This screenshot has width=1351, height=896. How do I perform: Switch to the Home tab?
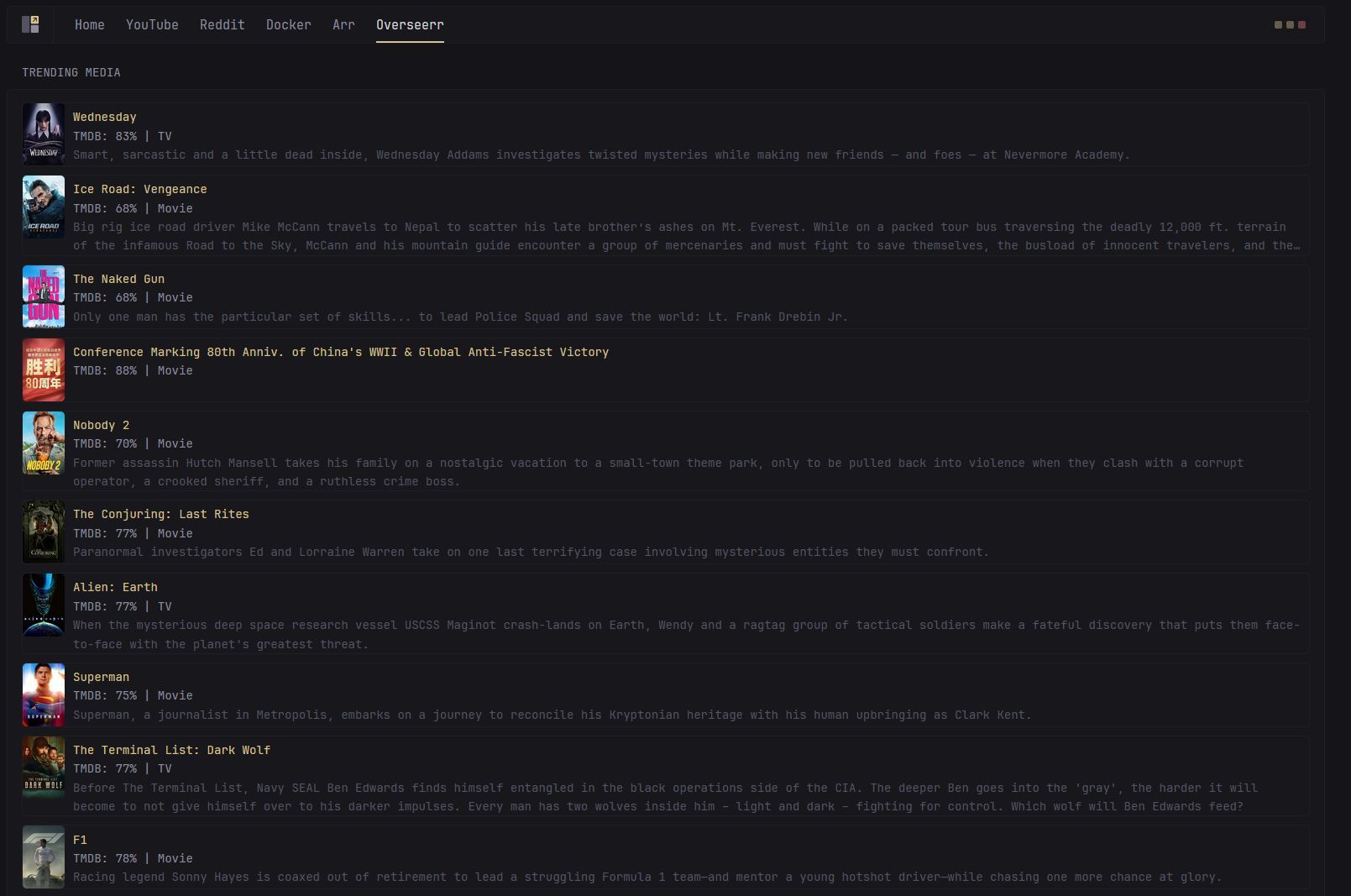pyautogui.click(x=89, y=24)
